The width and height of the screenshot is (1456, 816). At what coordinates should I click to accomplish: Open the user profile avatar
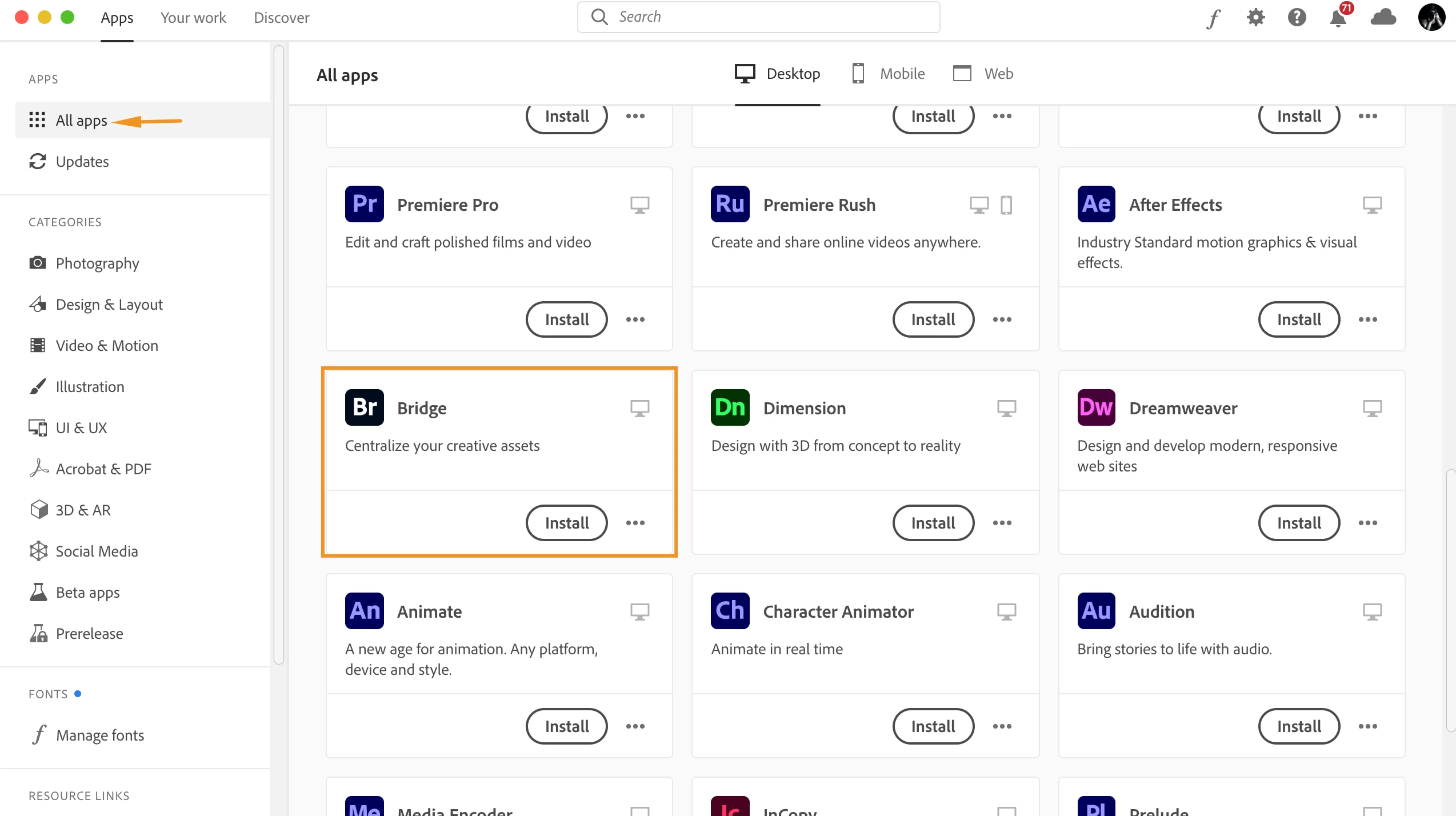point(1431,18)
